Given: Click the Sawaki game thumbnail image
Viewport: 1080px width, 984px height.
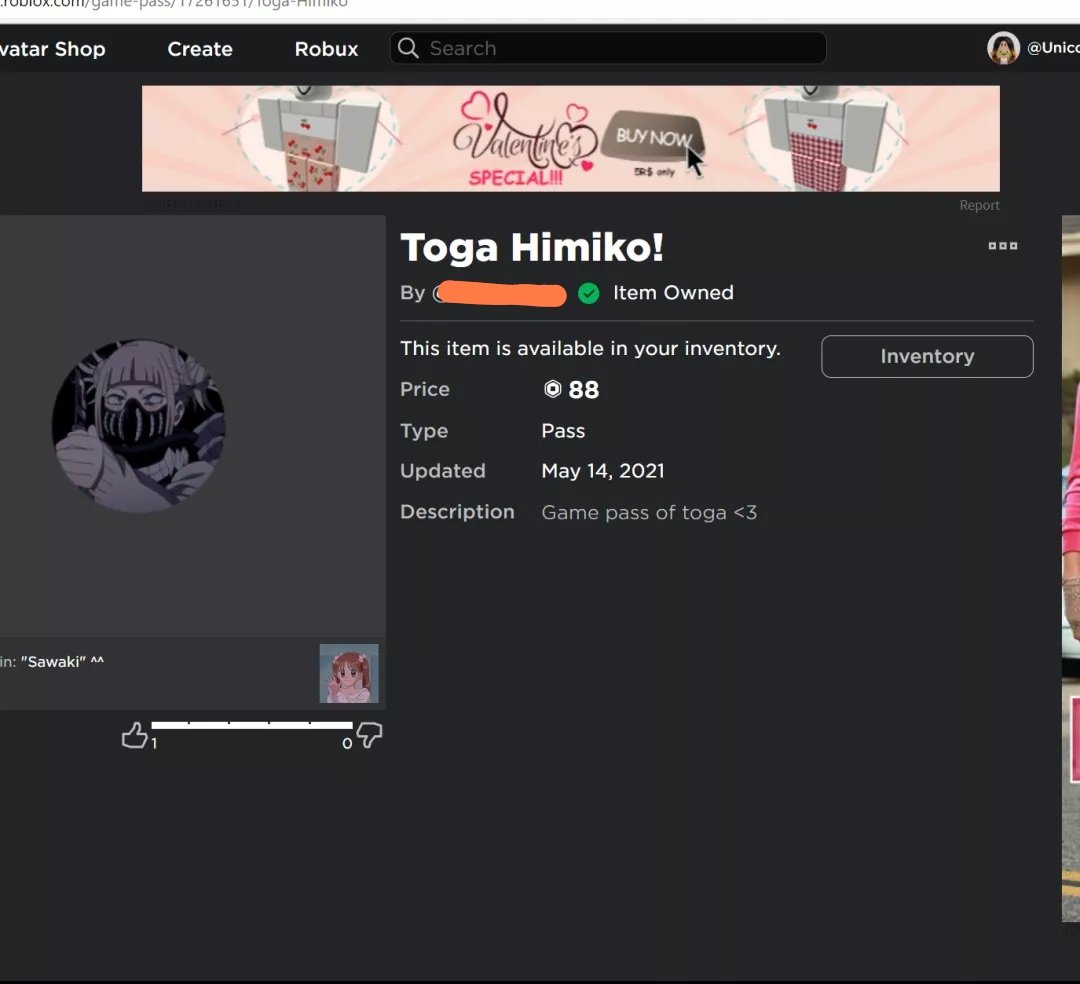Looking at the screenshot, I should tap(349, 673).
